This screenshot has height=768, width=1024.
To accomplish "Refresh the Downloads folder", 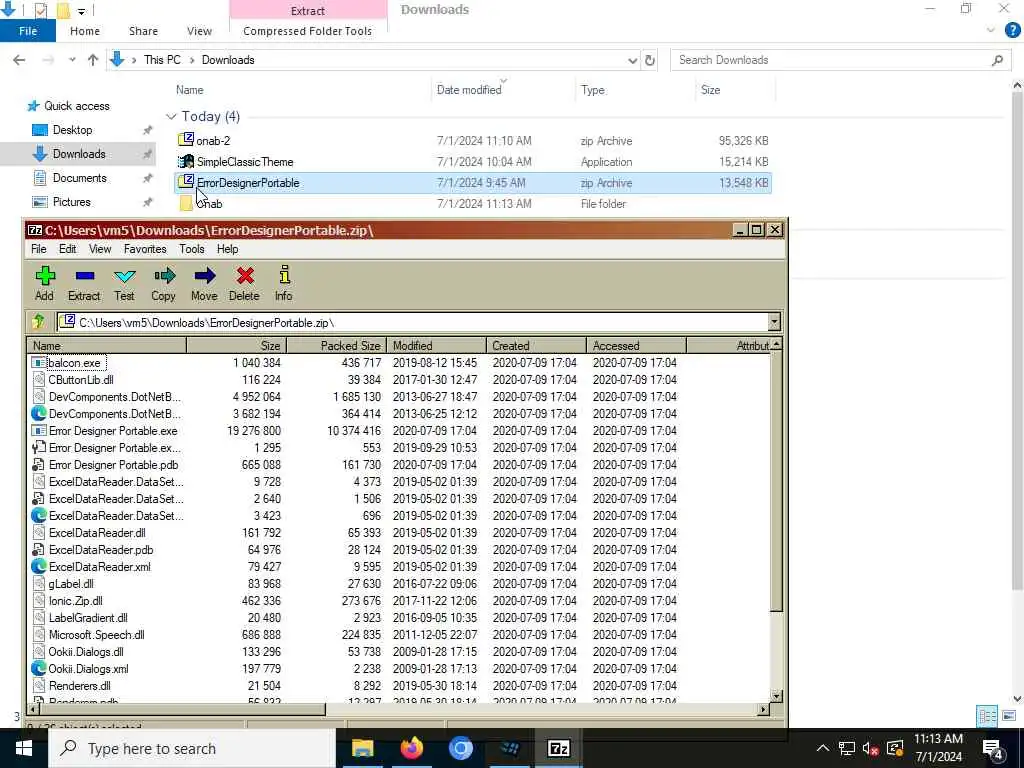I will click(650, 60).
